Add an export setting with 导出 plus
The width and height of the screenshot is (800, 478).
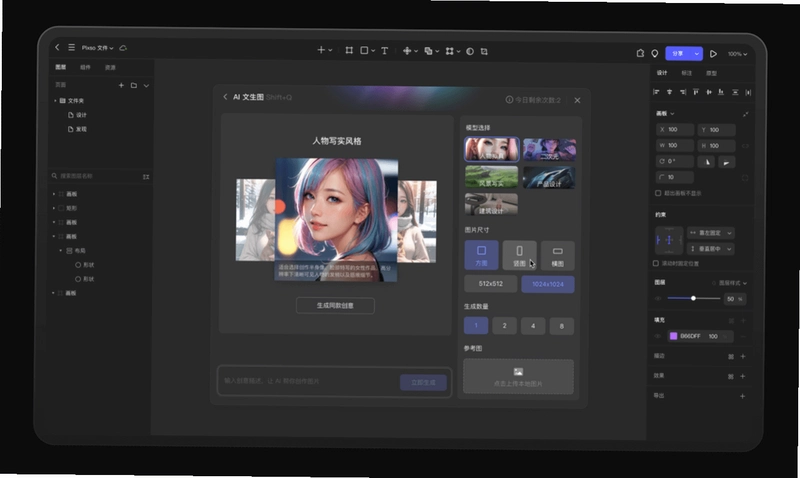pyautogui.click(x=743, y=396)
